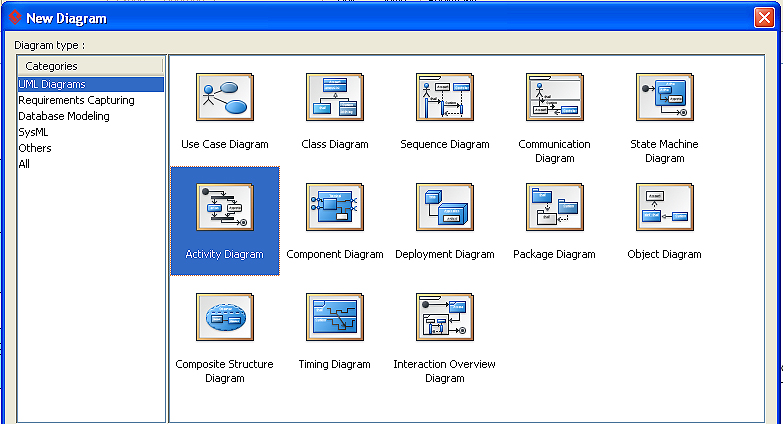Select the Communication Diagram icon

554,97
